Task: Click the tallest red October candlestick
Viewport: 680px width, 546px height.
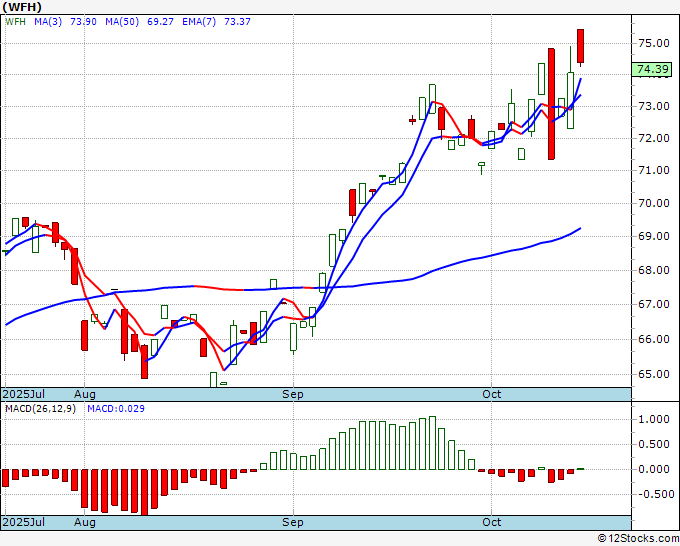Action: point(551,104)
